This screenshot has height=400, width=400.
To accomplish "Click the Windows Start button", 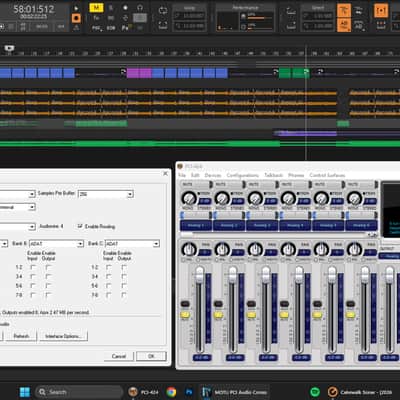I will coord(25,392).
